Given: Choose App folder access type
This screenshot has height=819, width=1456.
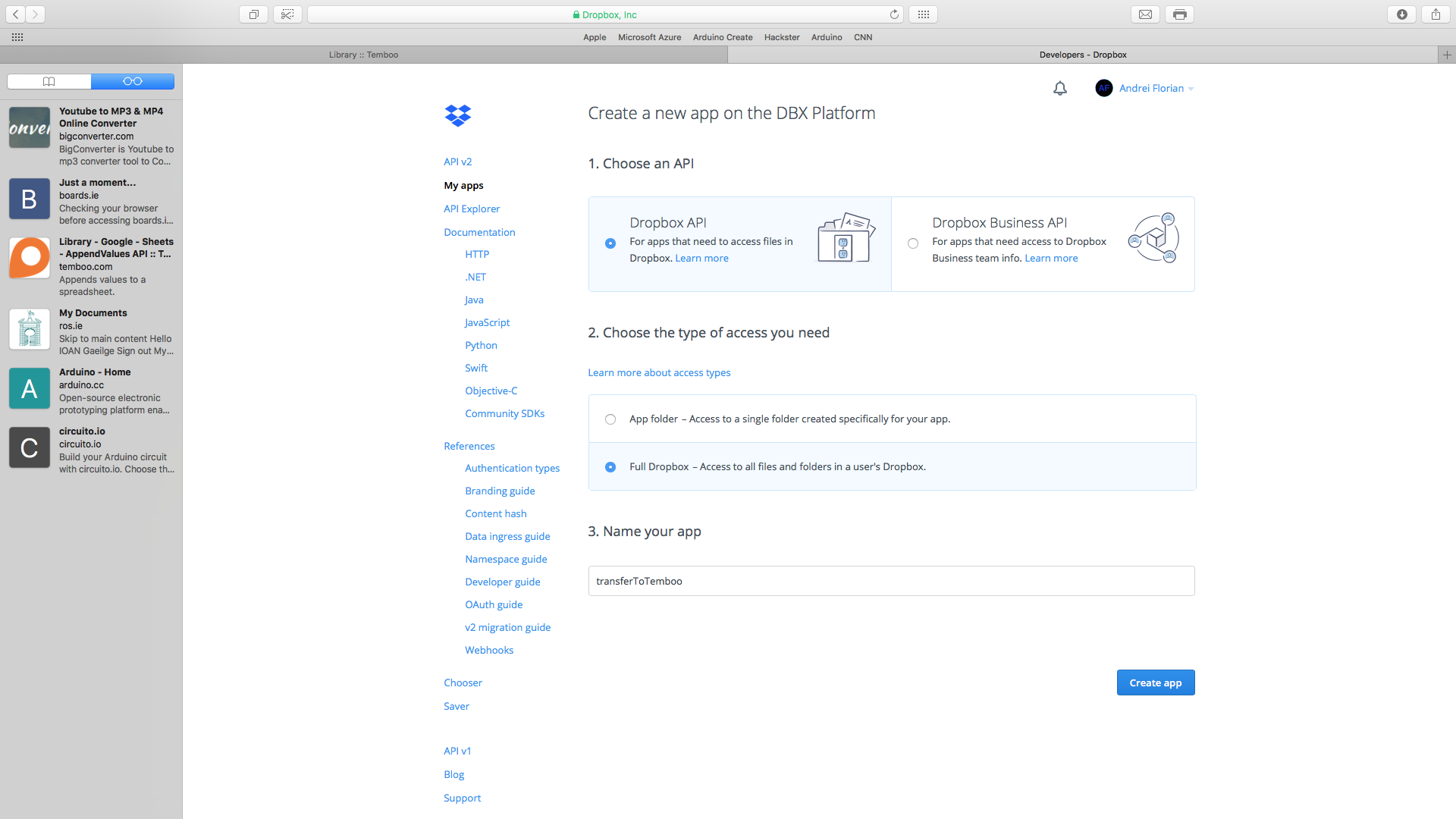Looking at the screenshot, I should tap(610, 419).
